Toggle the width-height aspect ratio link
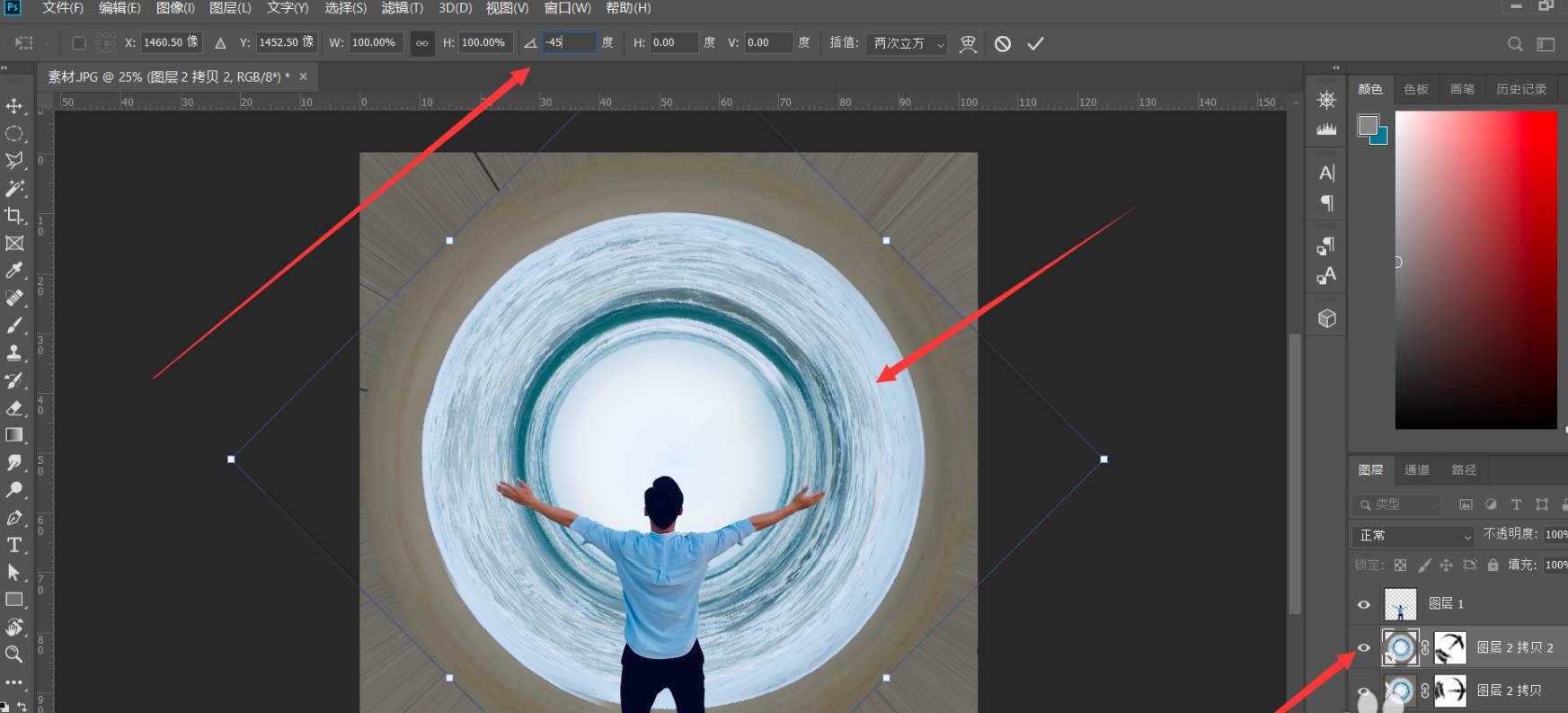Image resolution: width=1568 pixels, height=713 pixels. click(x=421, y=43)
